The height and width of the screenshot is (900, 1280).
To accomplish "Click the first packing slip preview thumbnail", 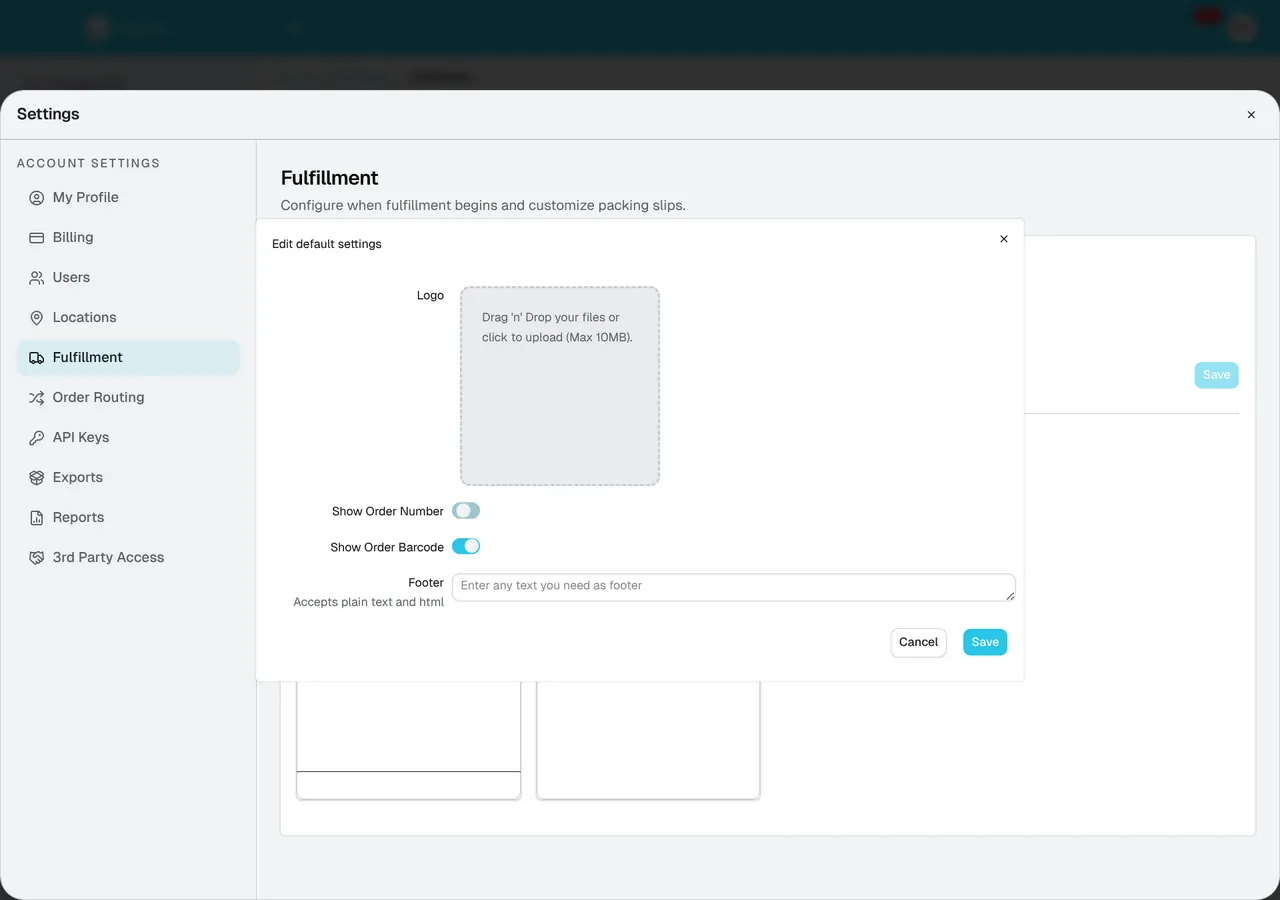I will click(409, 739).
